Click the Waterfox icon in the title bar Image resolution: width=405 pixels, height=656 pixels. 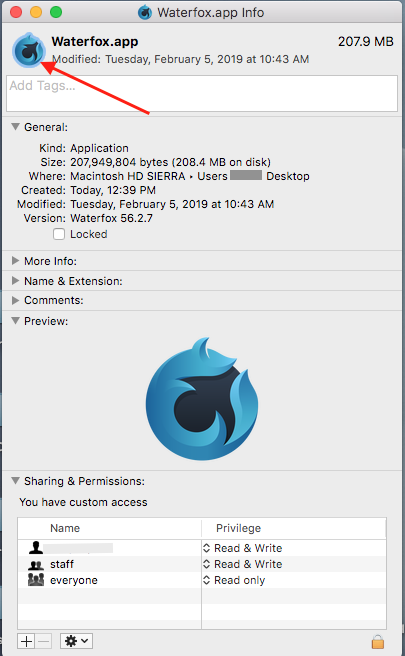click(145, 13)
